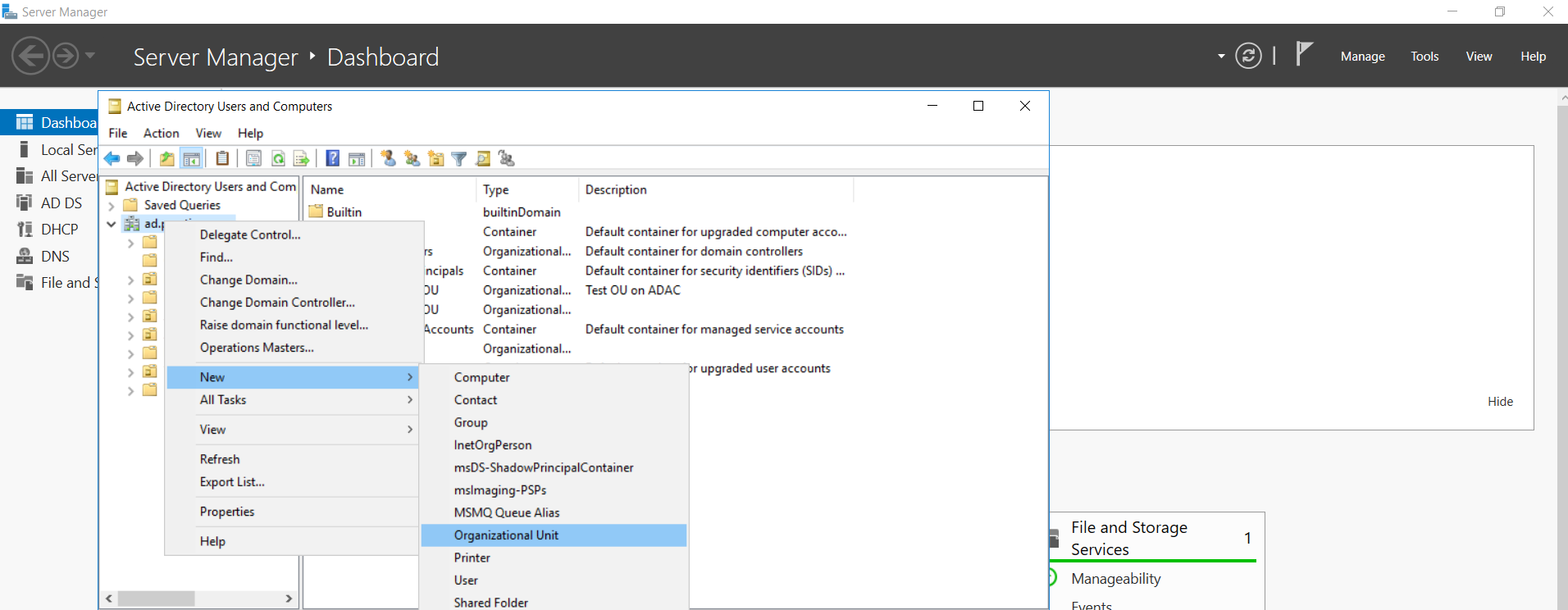Click Manageability in File and Storage tile

point(1115,579)
